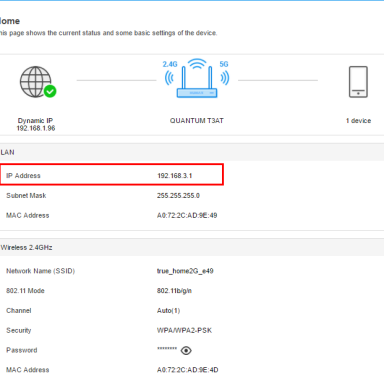
Task: Click the 'Home' page title
Action: tap(10, 21)
